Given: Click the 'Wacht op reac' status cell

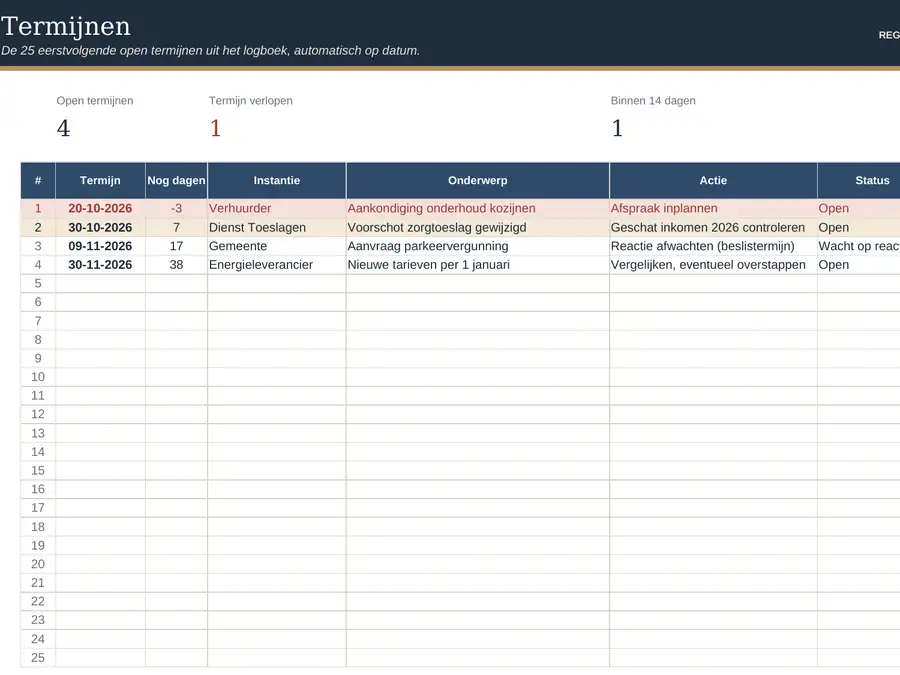Looking at the screenshot, I should (859, 246).
